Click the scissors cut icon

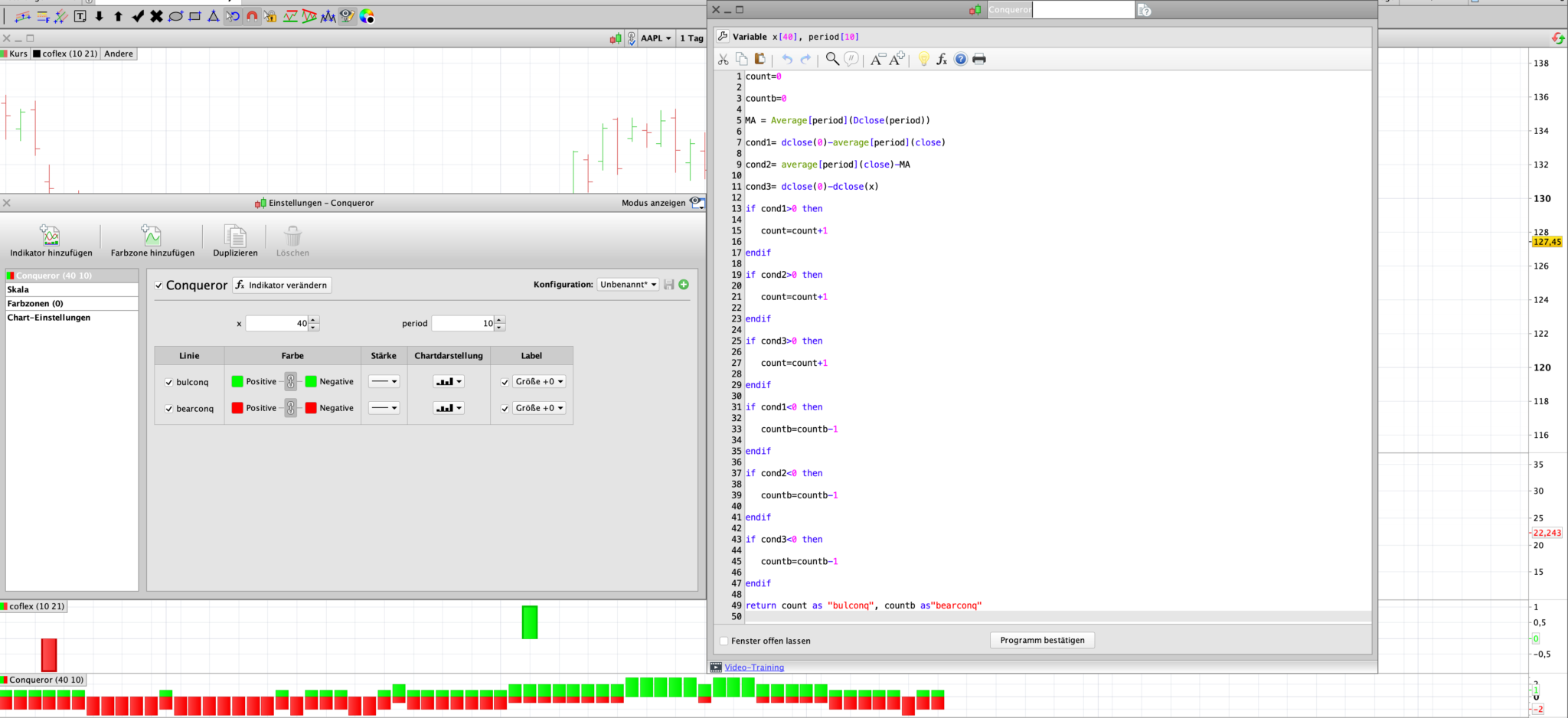[x=723, y=59]
